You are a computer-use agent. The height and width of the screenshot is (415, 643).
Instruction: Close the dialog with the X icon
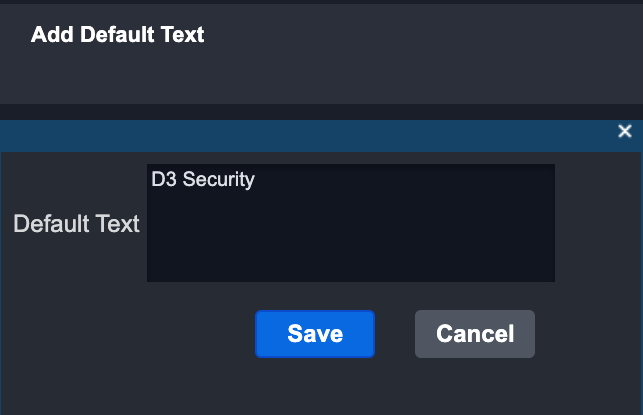(x=625, y=132)
